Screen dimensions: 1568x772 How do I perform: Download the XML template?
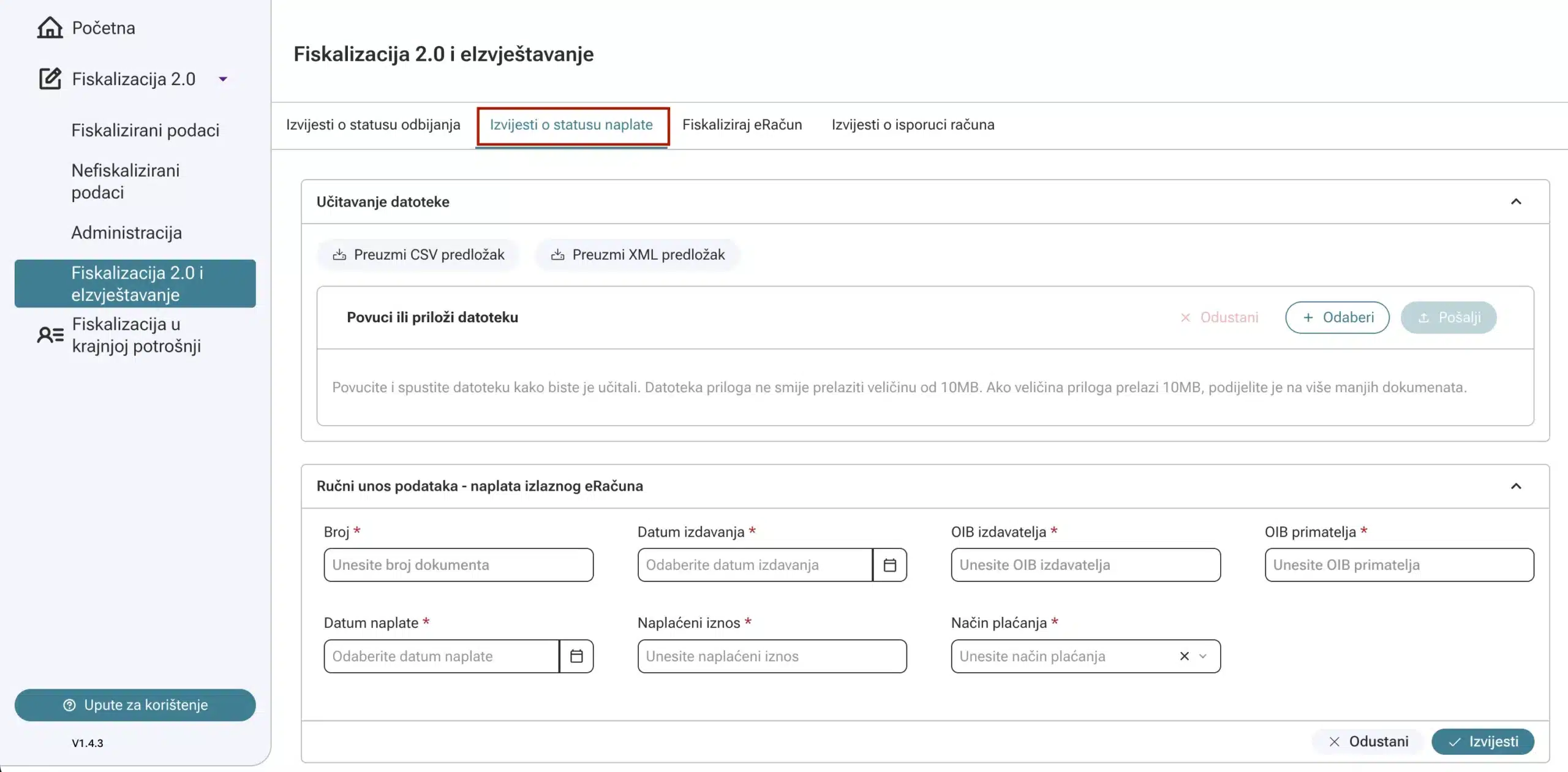pyautogui.click(x=638, y=255)
